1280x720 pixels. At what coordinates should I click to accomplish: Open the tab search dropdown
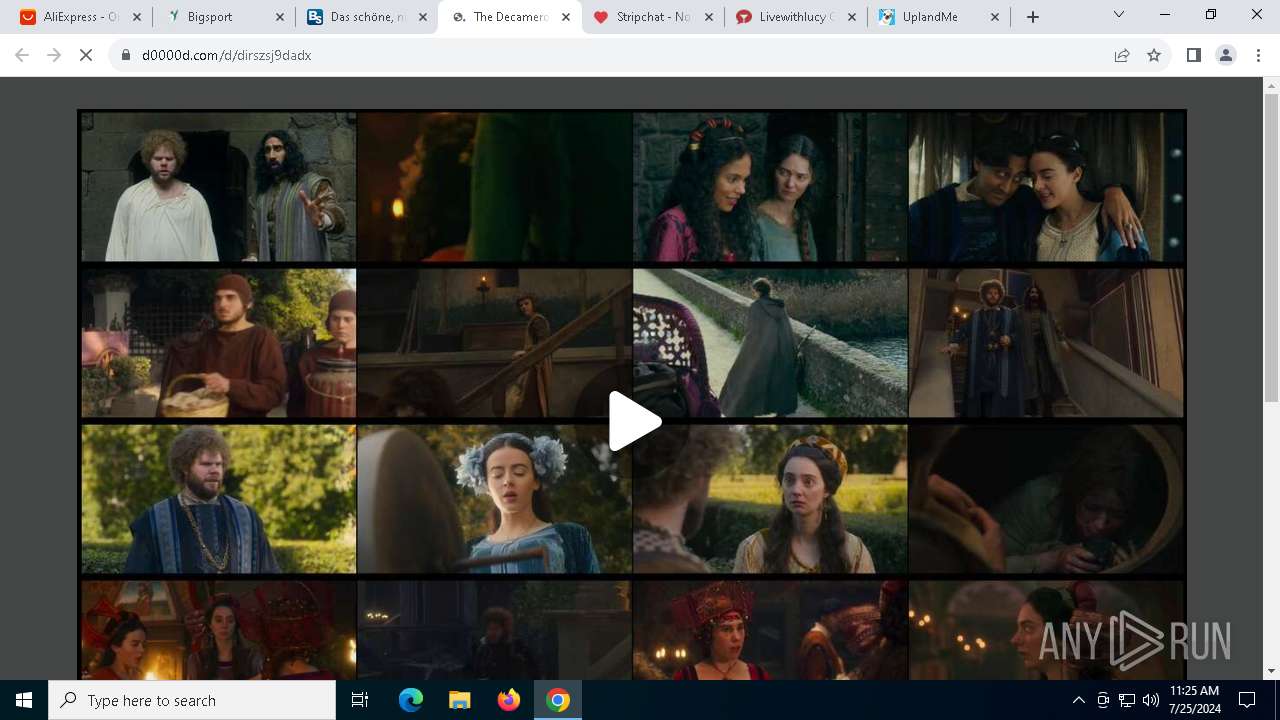pos(1119,14)
